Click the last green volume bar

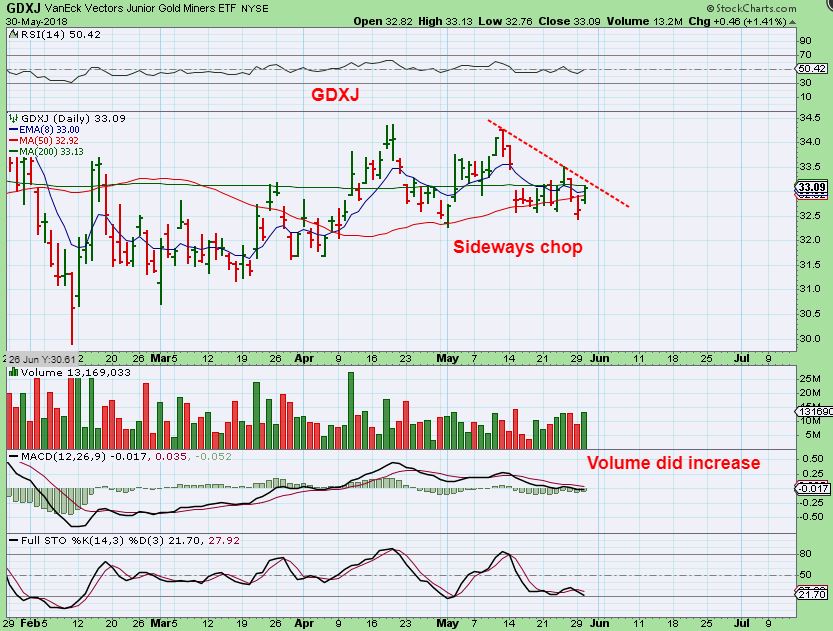[x=584, y=431]
